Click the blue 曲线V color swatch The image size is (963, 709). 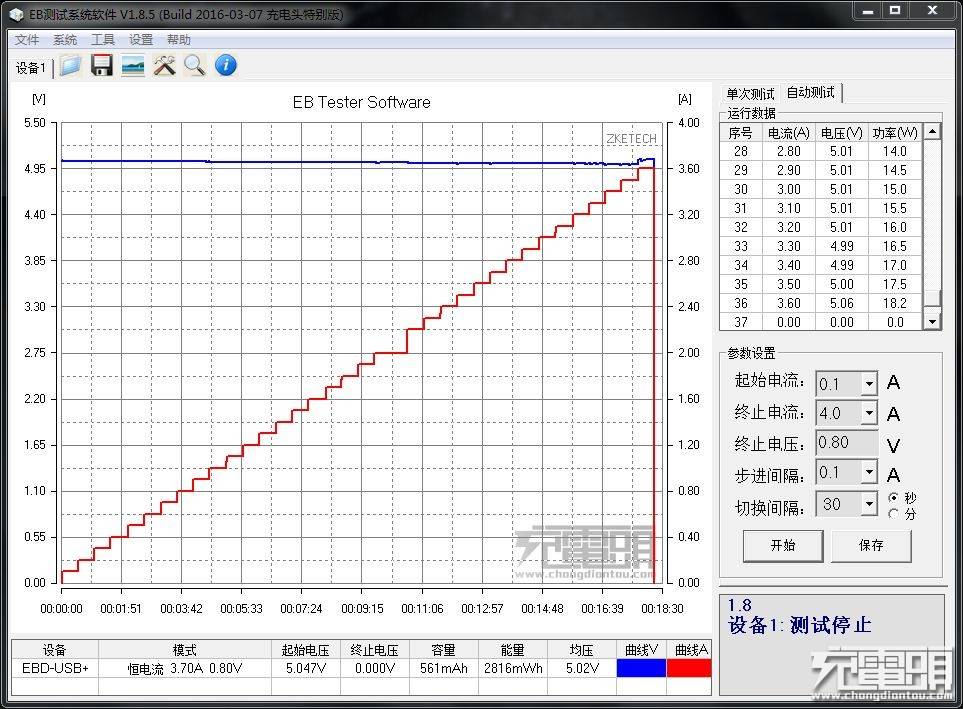coord(641,666)
